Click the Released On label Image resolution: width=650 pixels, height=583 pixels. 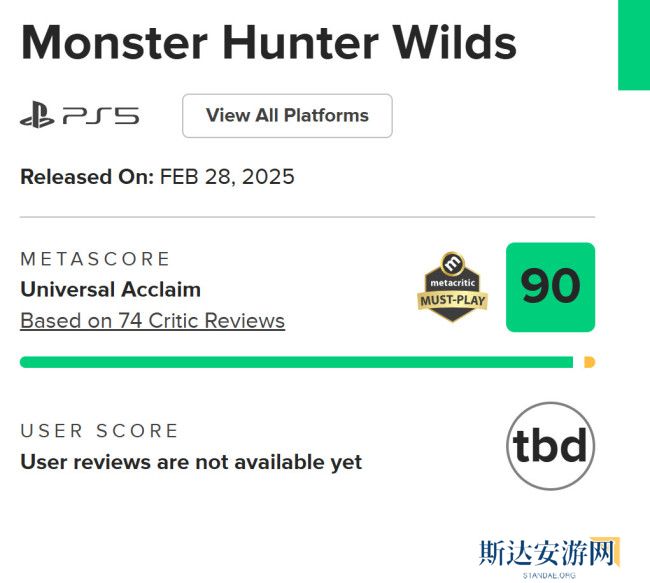[x=87, y=177]
